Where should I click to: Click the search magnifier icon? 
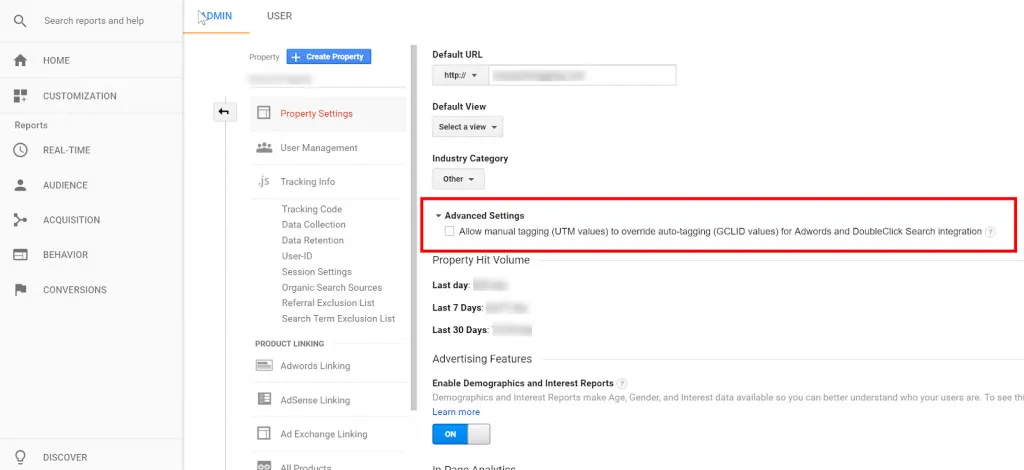coord(20,21)
